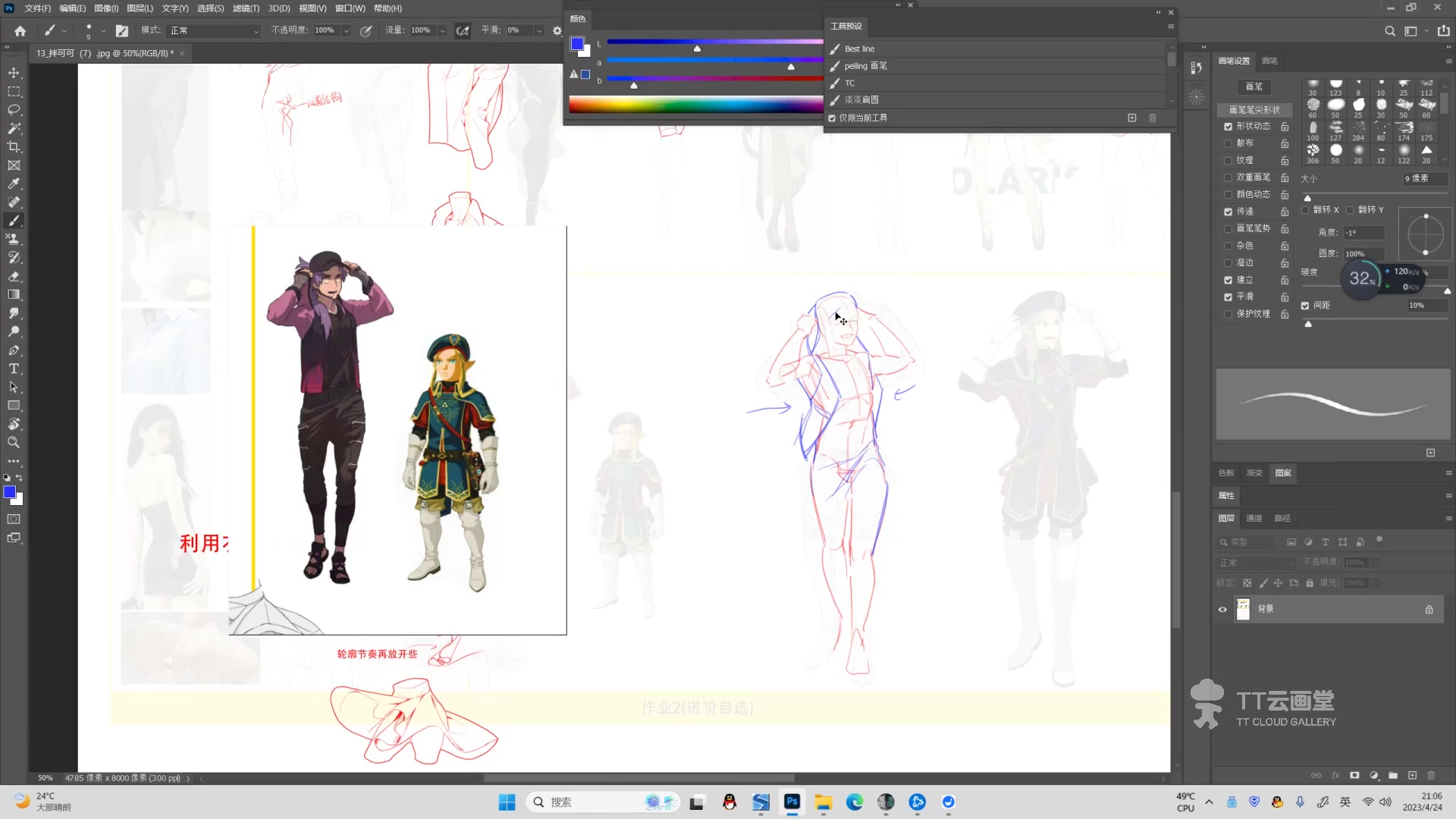Hide the 背景 layer visibility

[x=1222, y=609]
